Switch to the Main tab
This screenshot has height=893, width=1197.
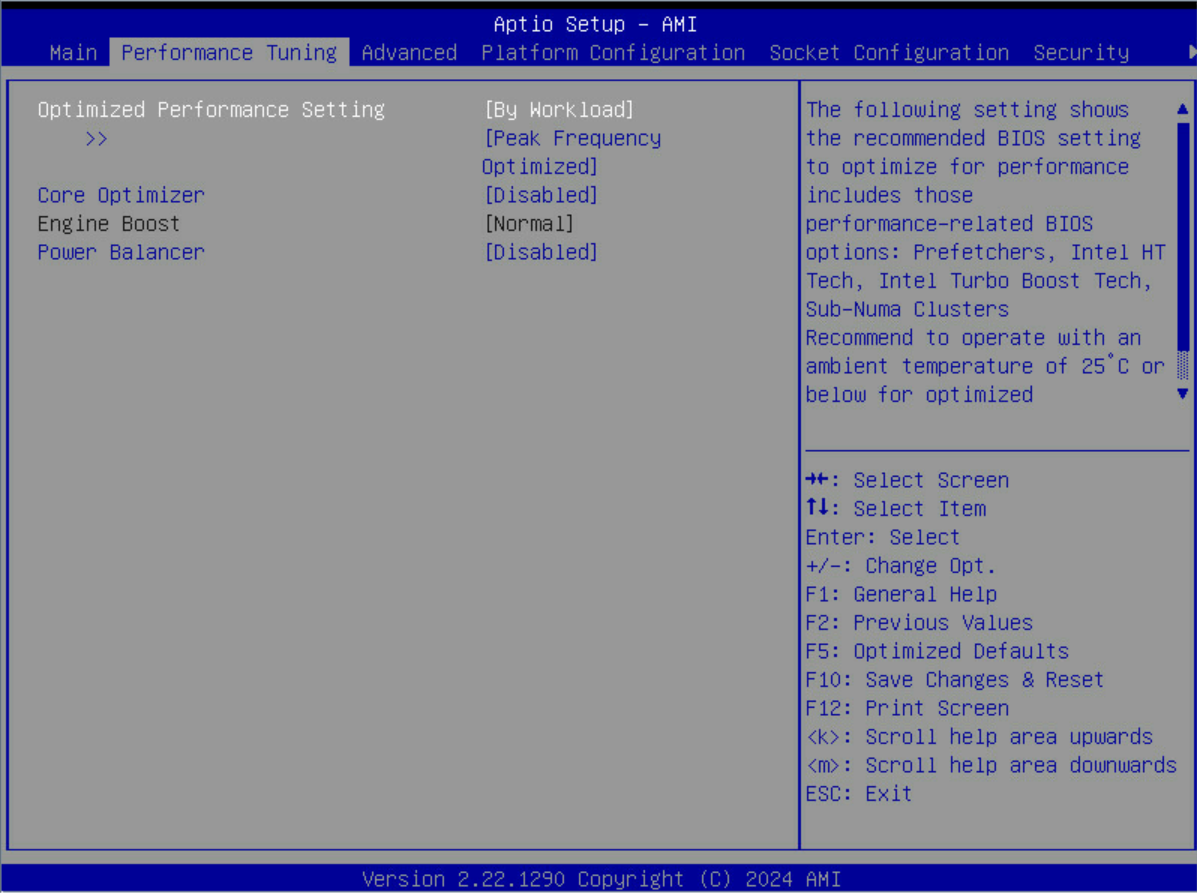coord(73,53)
